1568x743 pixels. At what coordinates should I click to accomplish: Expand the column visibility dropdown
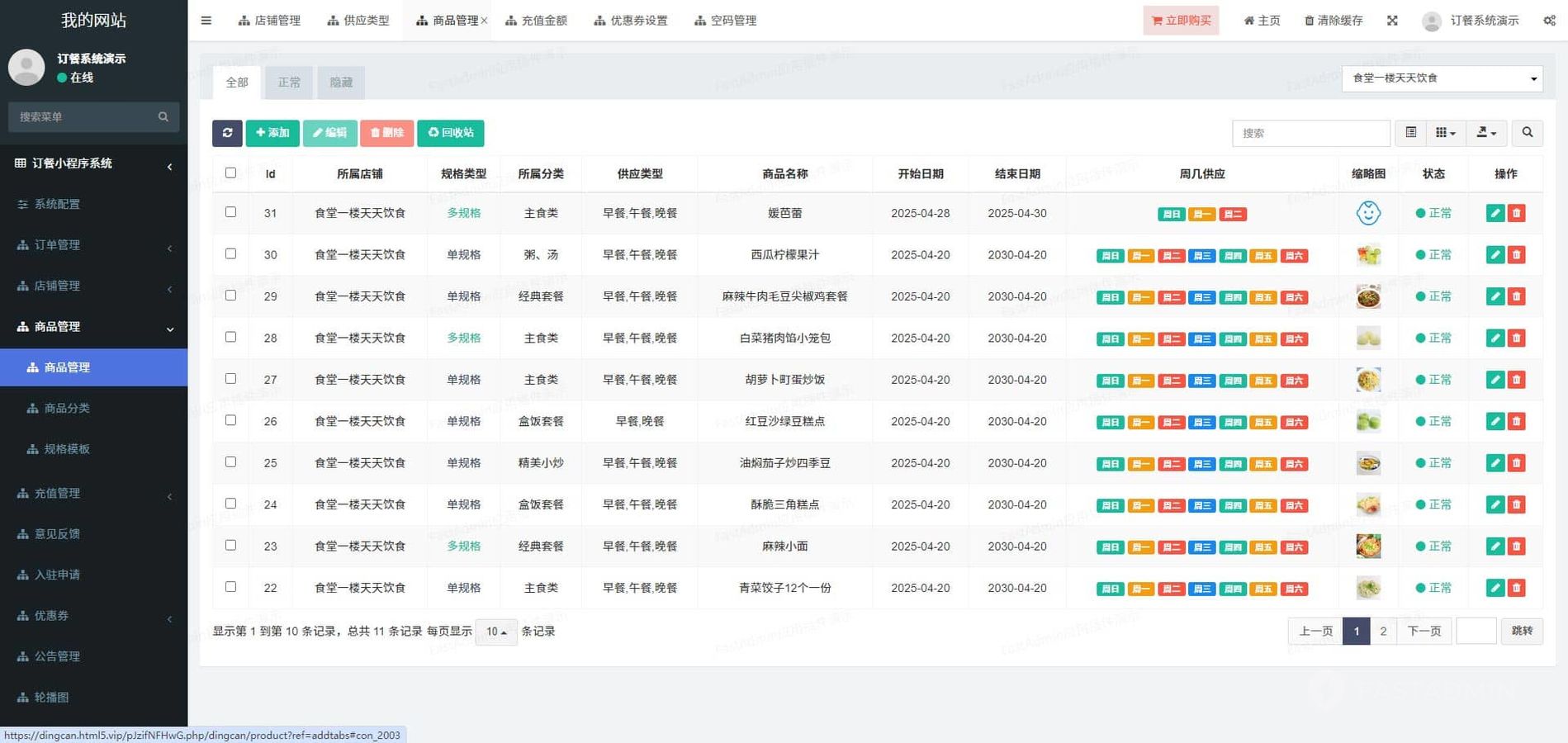tap(1445, 133)
